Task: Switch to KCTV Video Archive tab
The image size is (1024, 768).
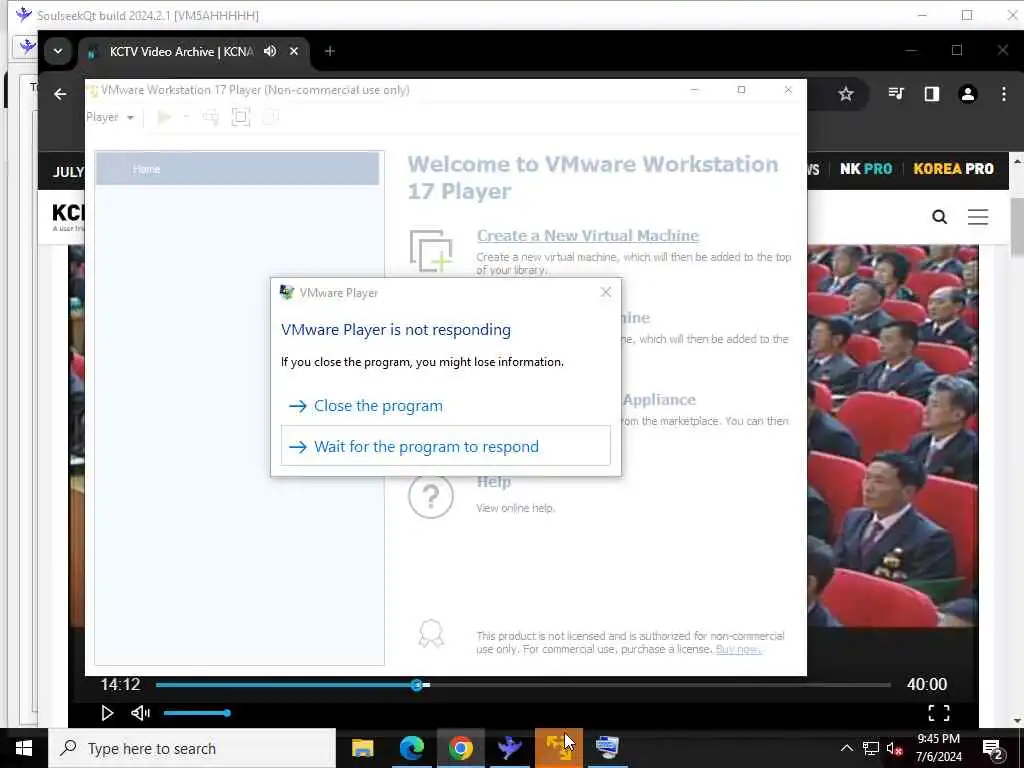Action: 182,51
